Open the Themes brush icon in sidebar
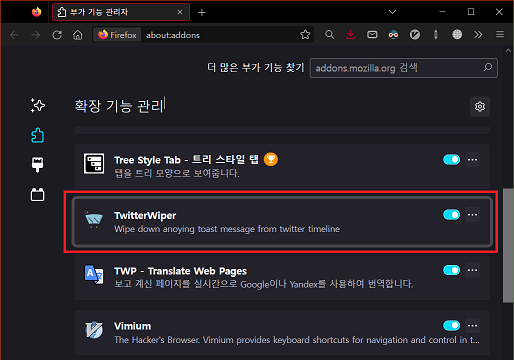The width and height of the screenshot is (514, 360). point(37,165)
